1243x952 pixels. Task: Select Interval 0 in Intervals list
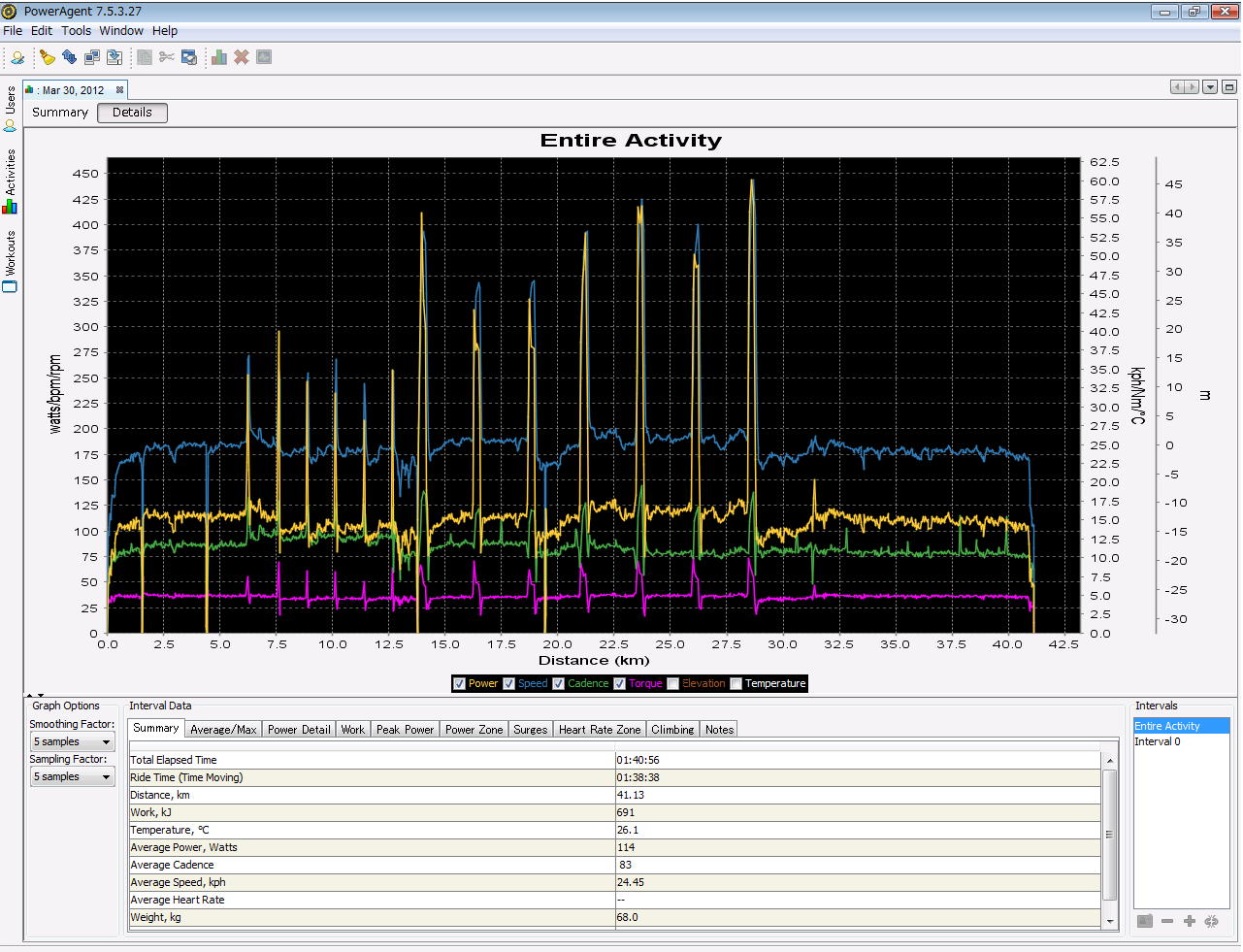[1181, 741]
